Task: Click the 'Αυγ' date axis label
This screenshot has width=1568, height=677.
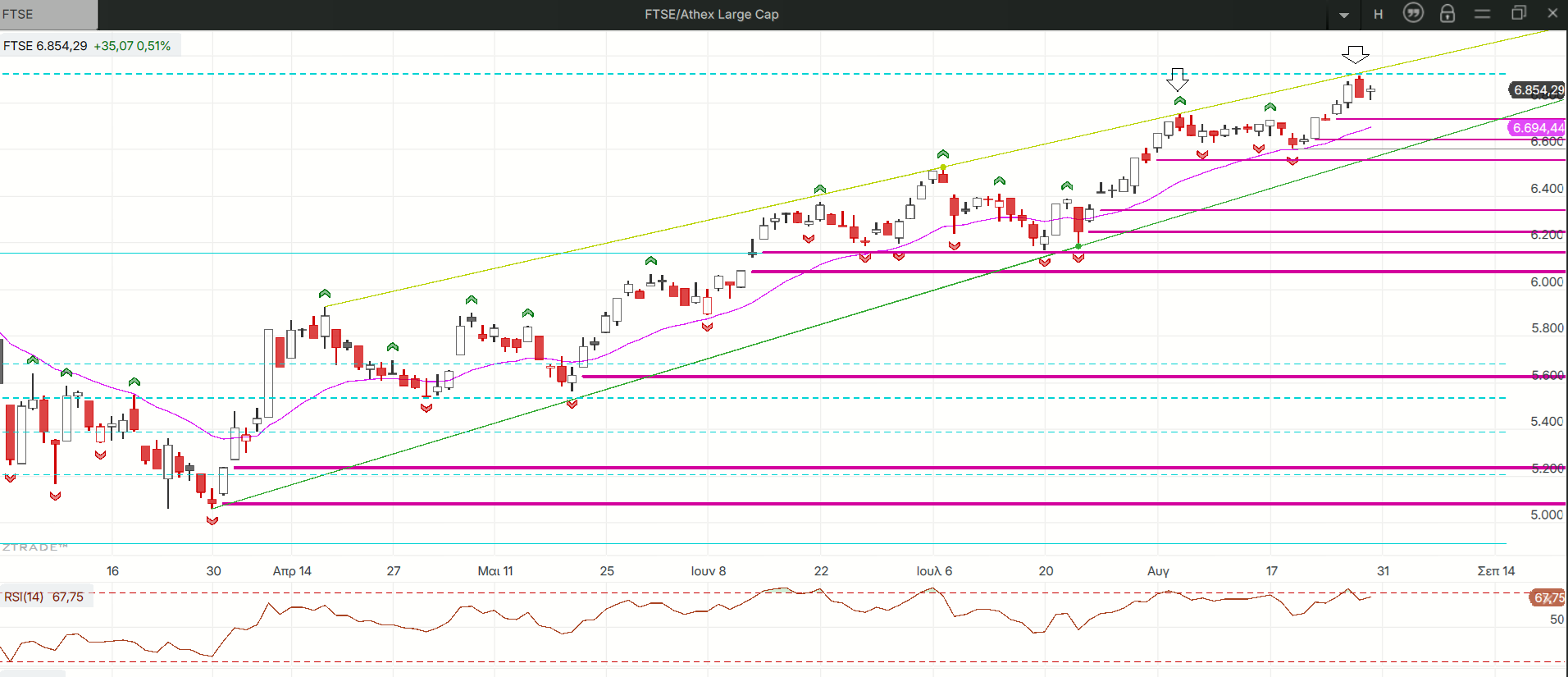Action: pos(1158,571)
